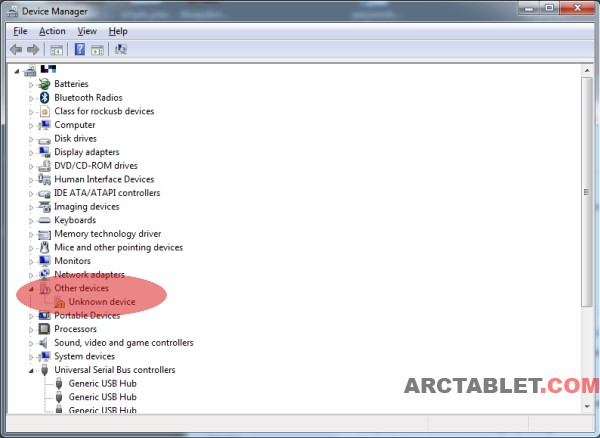Screen dimensions: 600x438
Task: Click the Forward arrow toolbar icon
Action: [x=34, y=49]
